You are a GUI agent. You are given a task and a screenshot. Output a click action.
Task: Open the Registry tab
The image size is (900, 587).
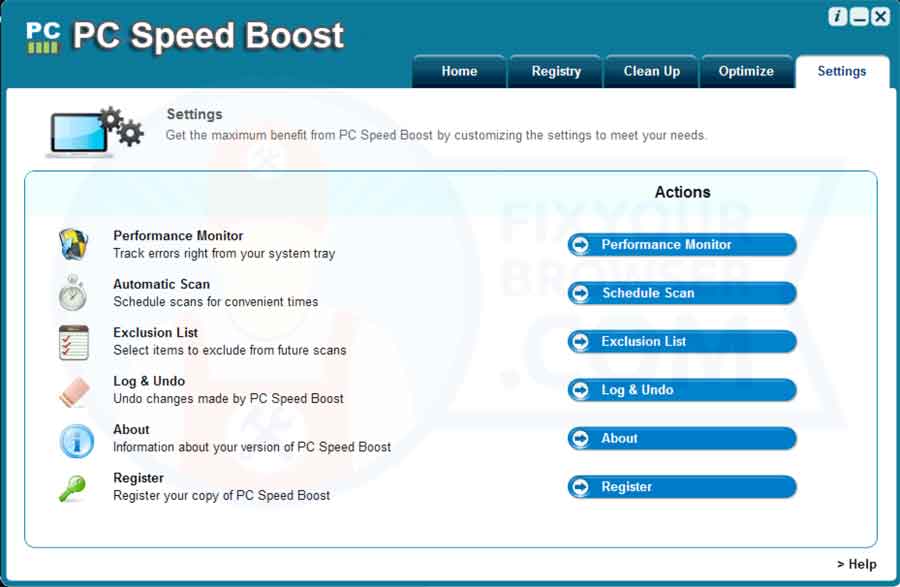(556, 72)
